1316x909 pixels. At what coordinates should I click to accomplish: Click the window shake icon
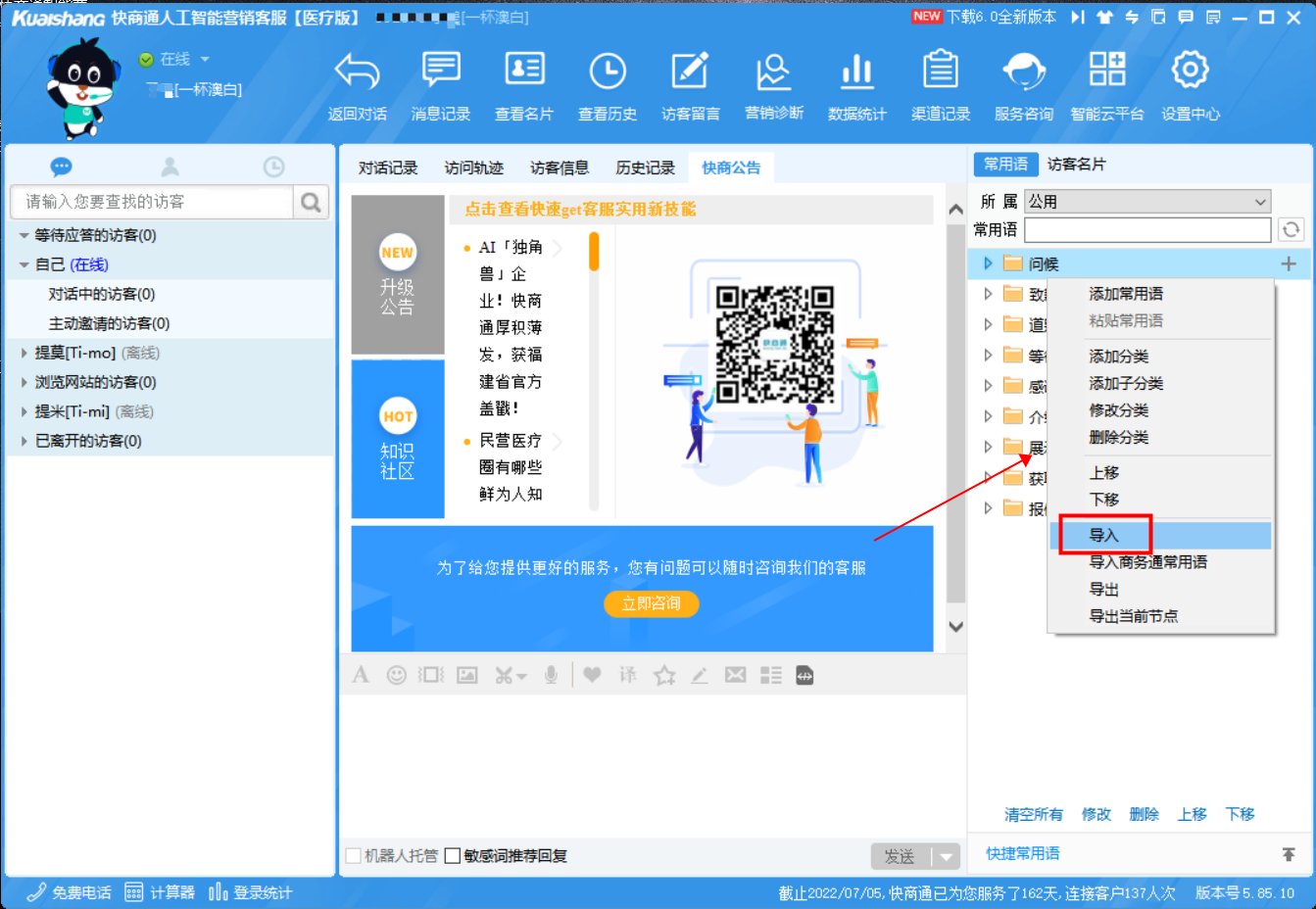coord(431,675)
